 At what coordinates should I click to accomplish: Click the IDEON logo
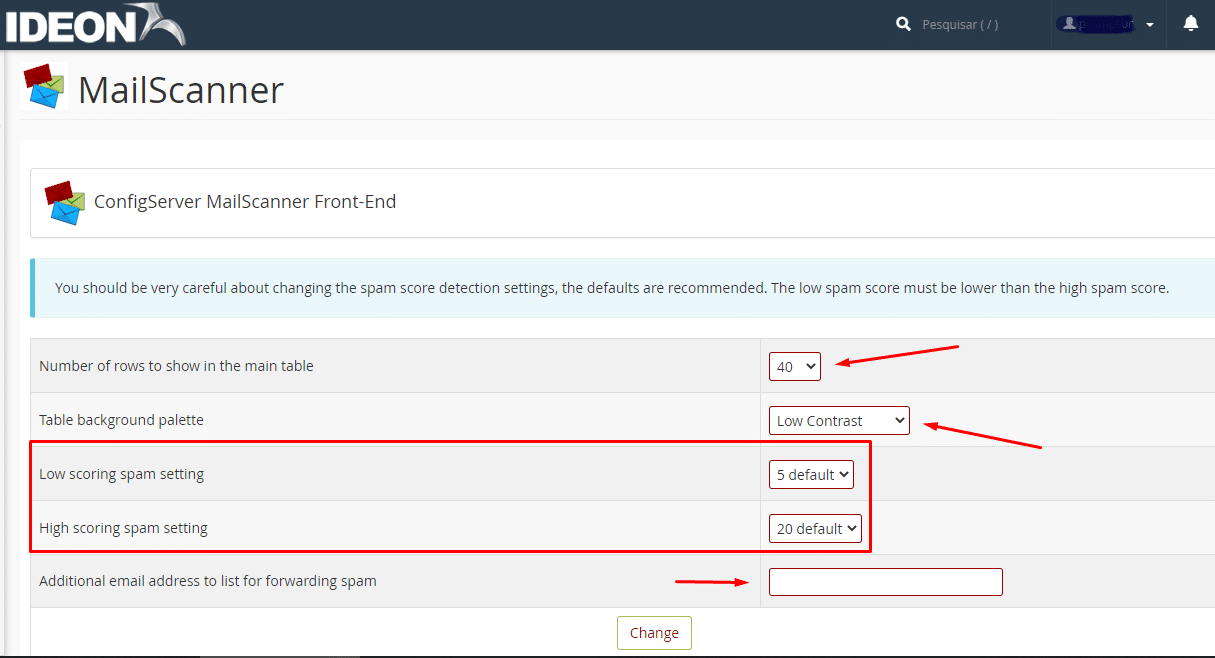pos(93,22)
